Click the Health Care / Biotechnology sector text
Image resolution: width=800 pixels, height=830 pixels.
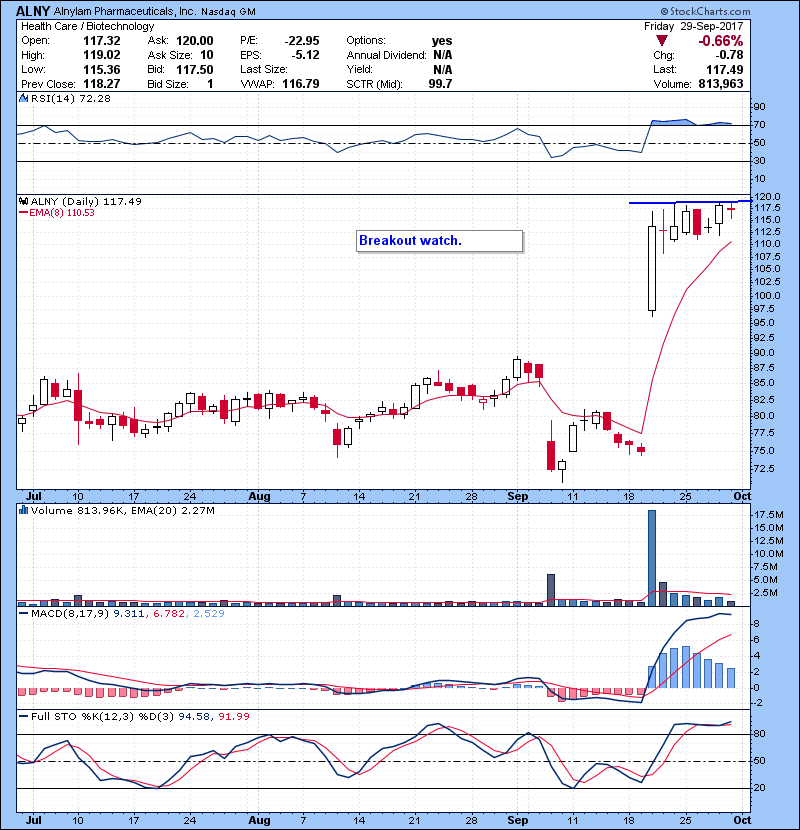coord(88,26)
